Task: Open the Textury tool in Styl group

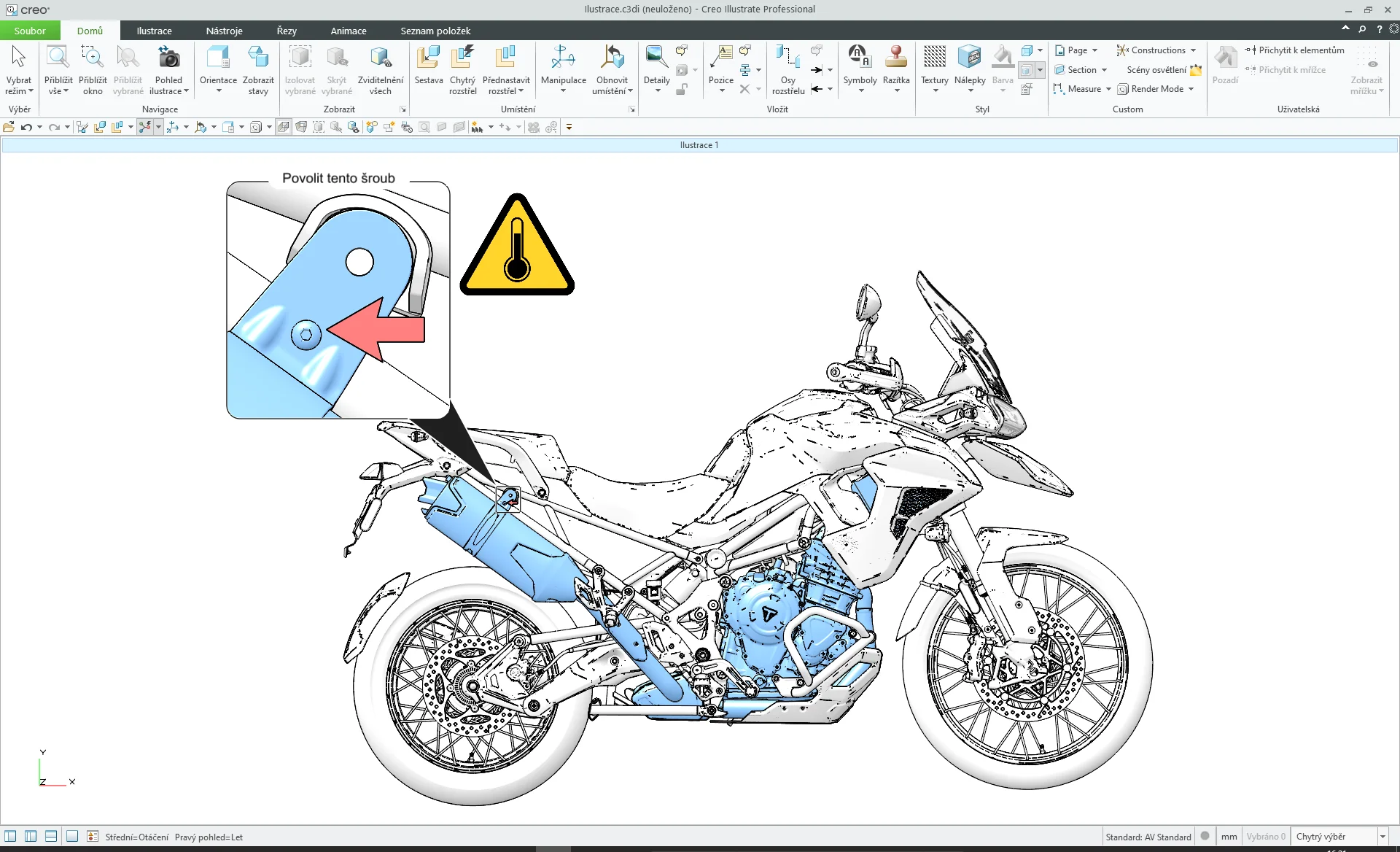Action: (934, 69)
